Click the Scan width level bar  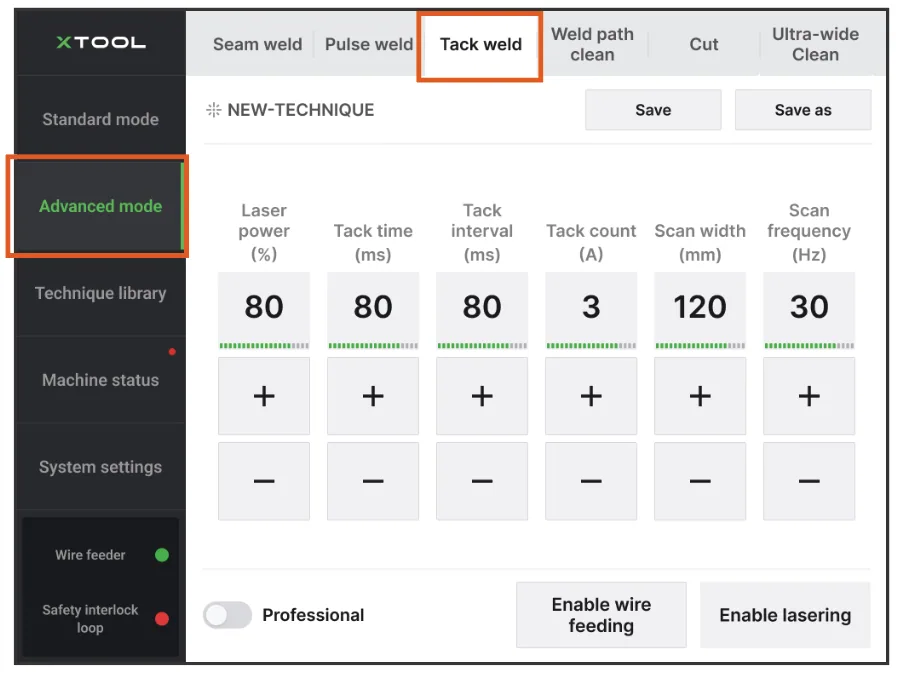click(700, 346)
